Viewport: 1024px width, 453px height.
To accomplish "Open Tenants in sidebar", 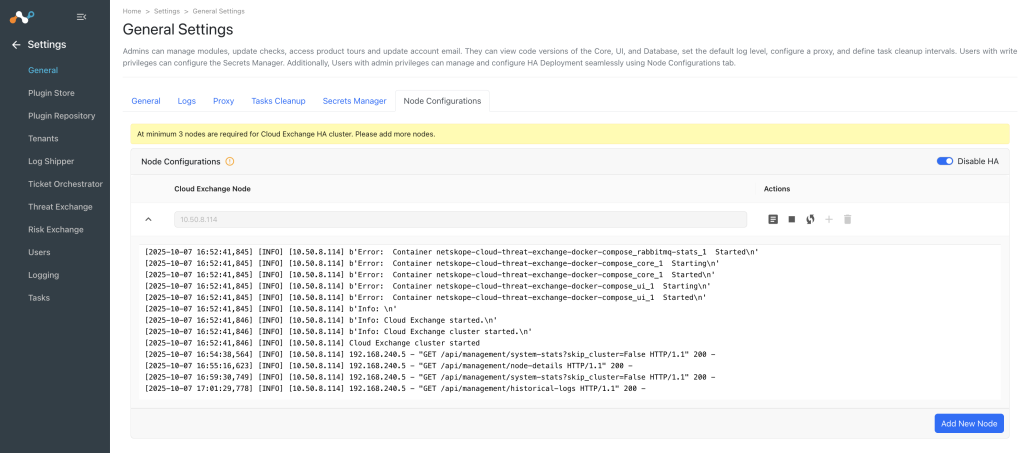I will coord(43,138).
